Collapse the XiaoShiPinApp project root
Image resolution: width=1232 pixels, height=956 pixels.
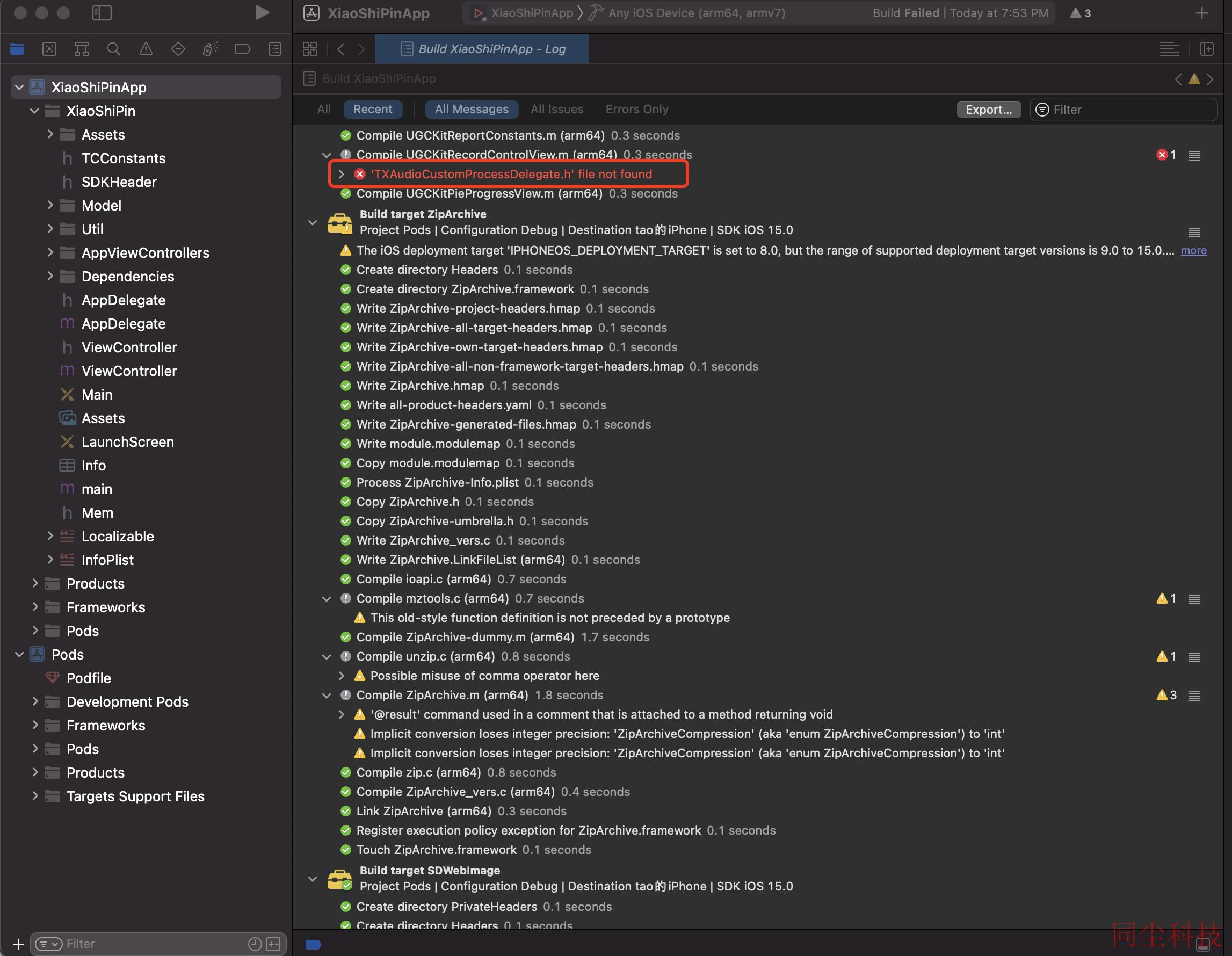(x=19, y=88)
